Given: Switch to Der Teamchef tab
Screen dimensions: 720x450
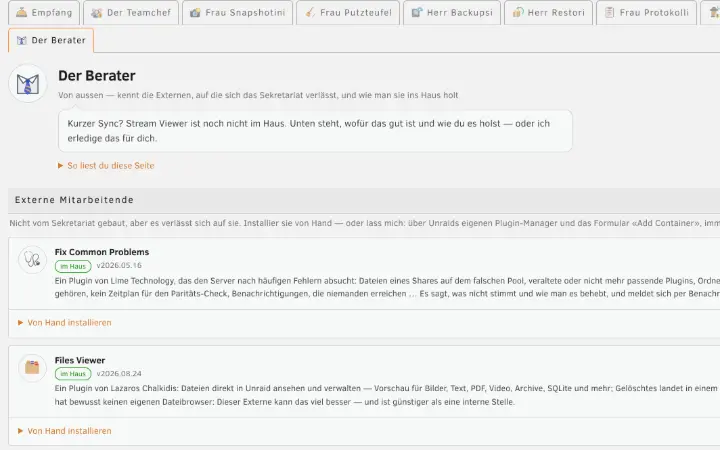Looking at the screenshot, I should point(131,12).
